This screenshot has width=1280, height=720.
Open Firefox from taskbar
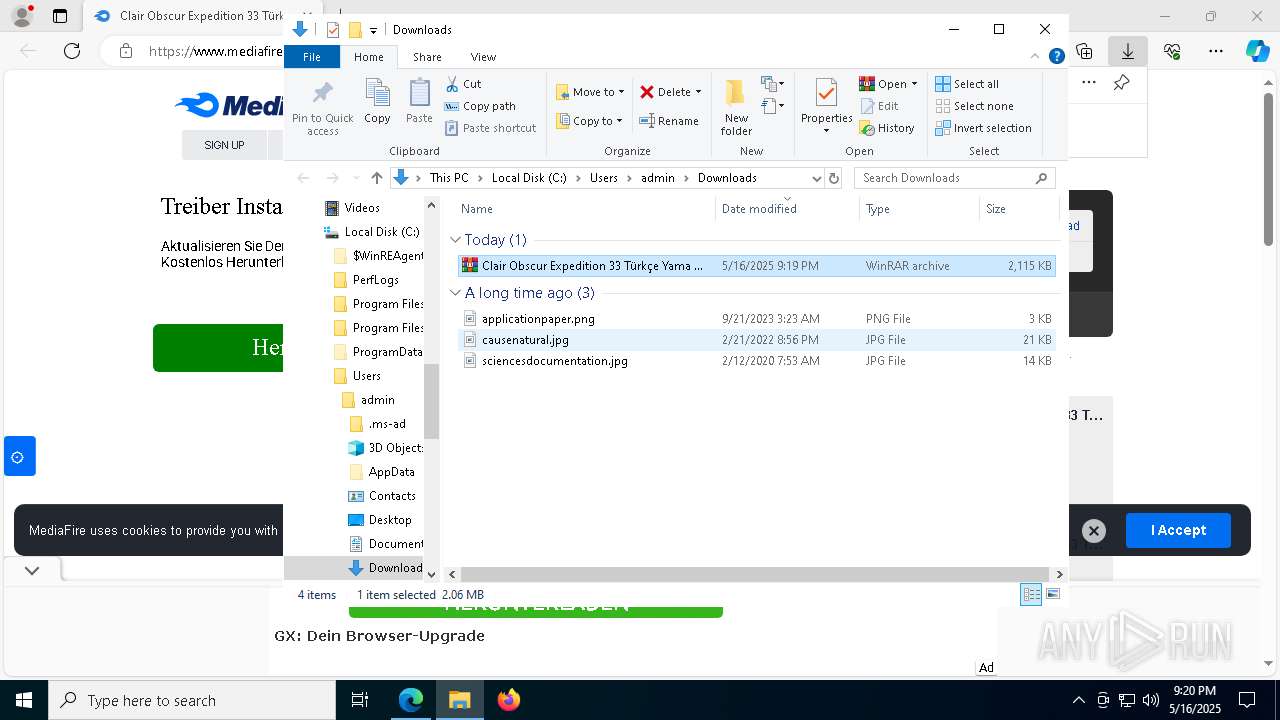pyautogui.click(x=508, y=700)
